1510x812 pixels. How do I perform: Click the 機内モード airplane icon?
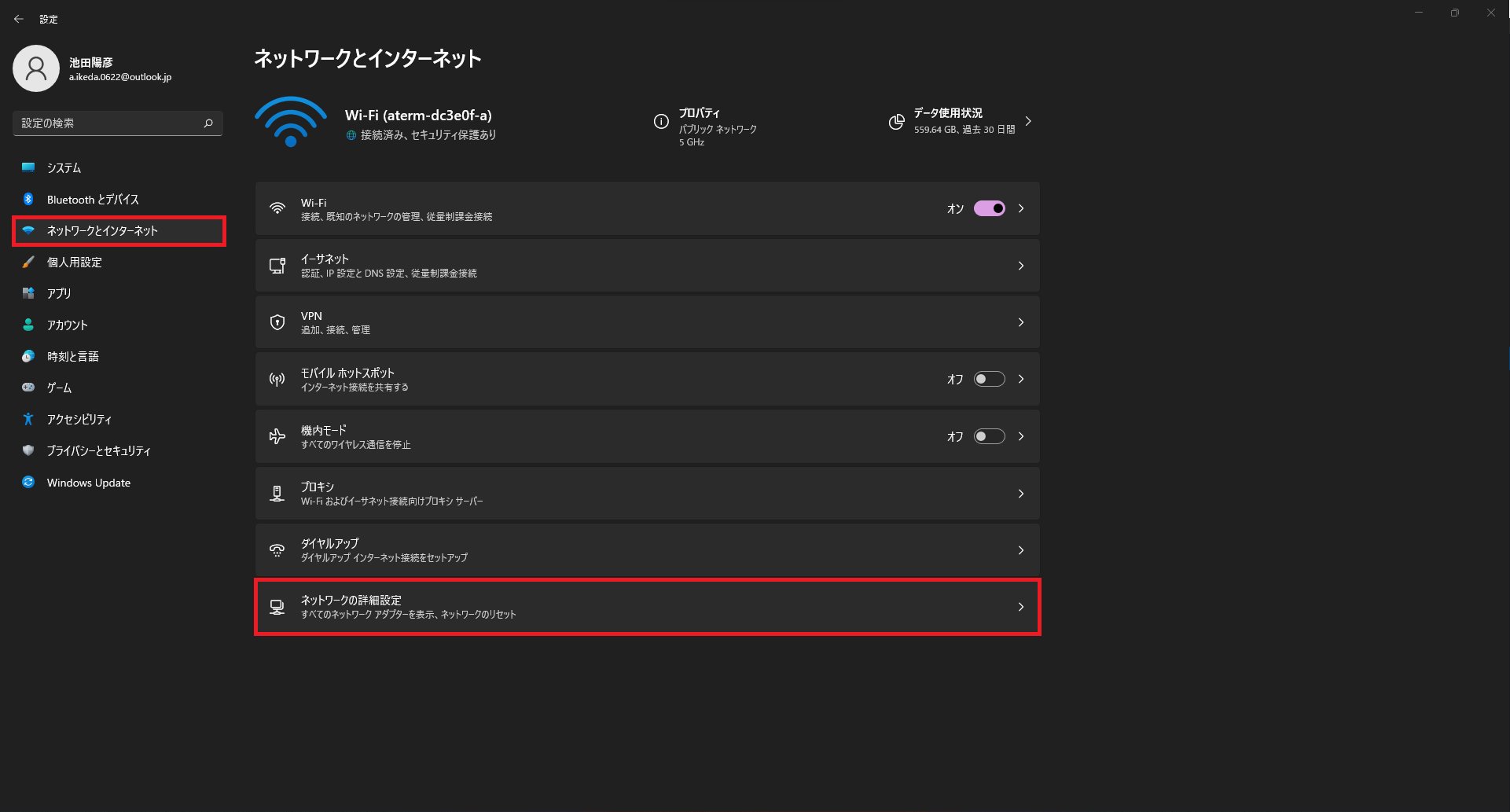pyautogui.click(x=277, y=436)
